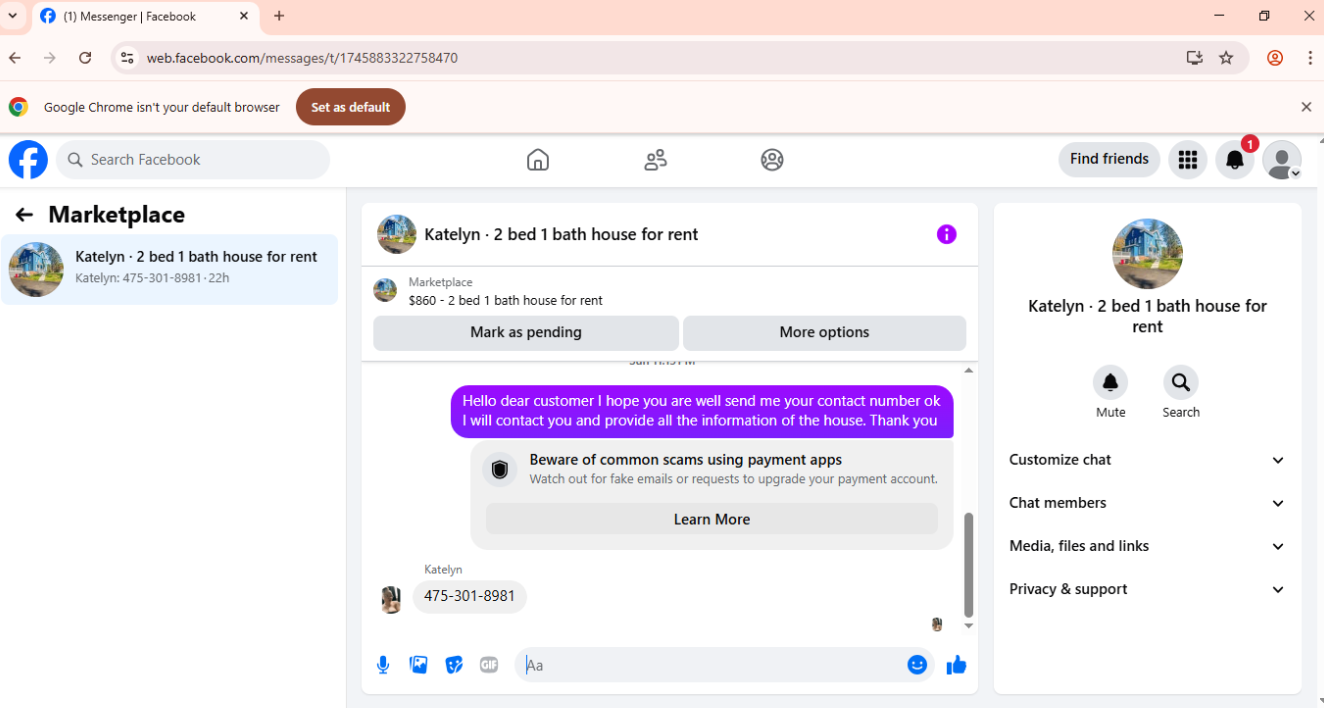The height and width of the screenshot is (708, 1324).
Task: Click the chat scrollbar down arrow
Action: (x=968, y=626)
